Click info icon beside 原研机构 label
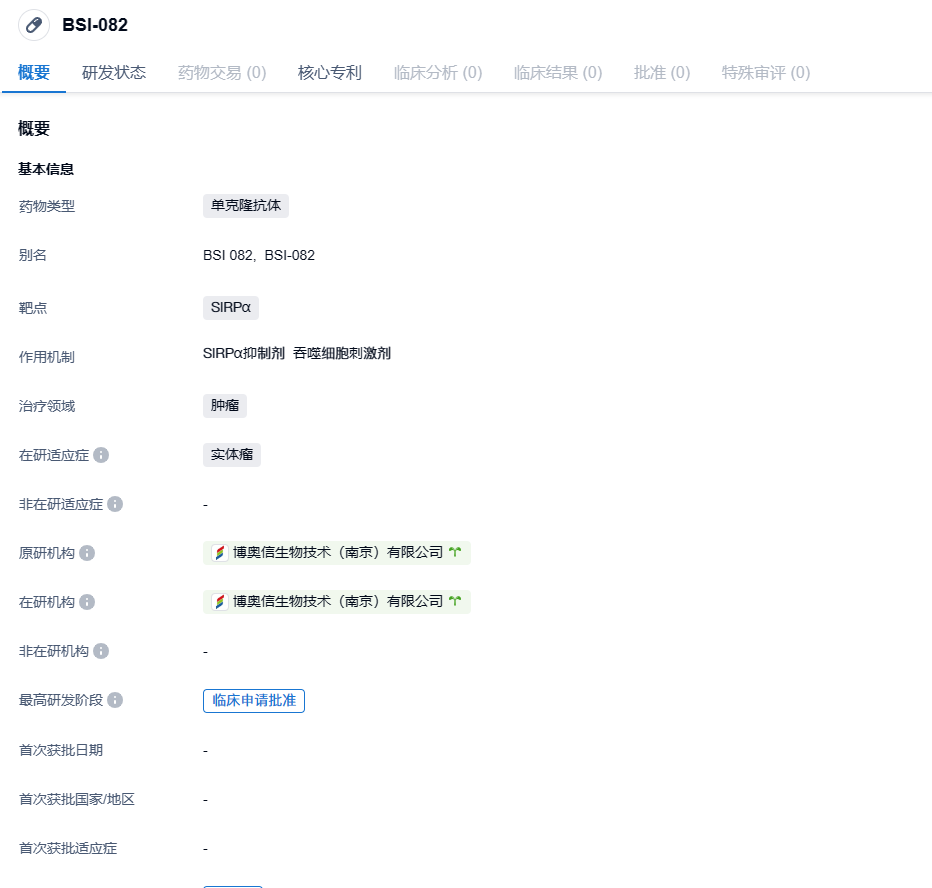Viewport: 932px width, 888px height. click(x=87, y=553)
